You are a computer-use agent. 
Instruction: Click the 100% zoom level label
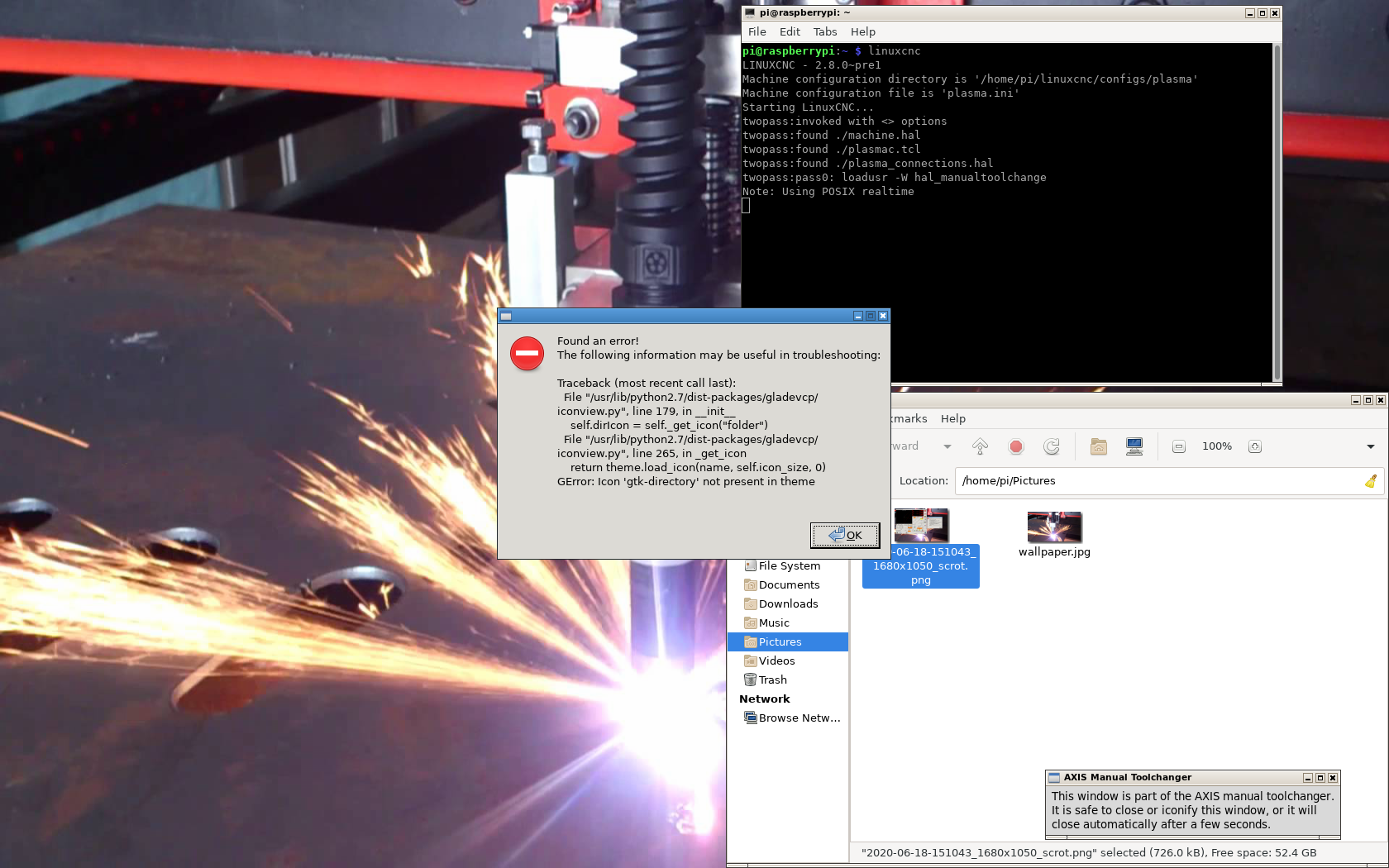coord(1217,446)
